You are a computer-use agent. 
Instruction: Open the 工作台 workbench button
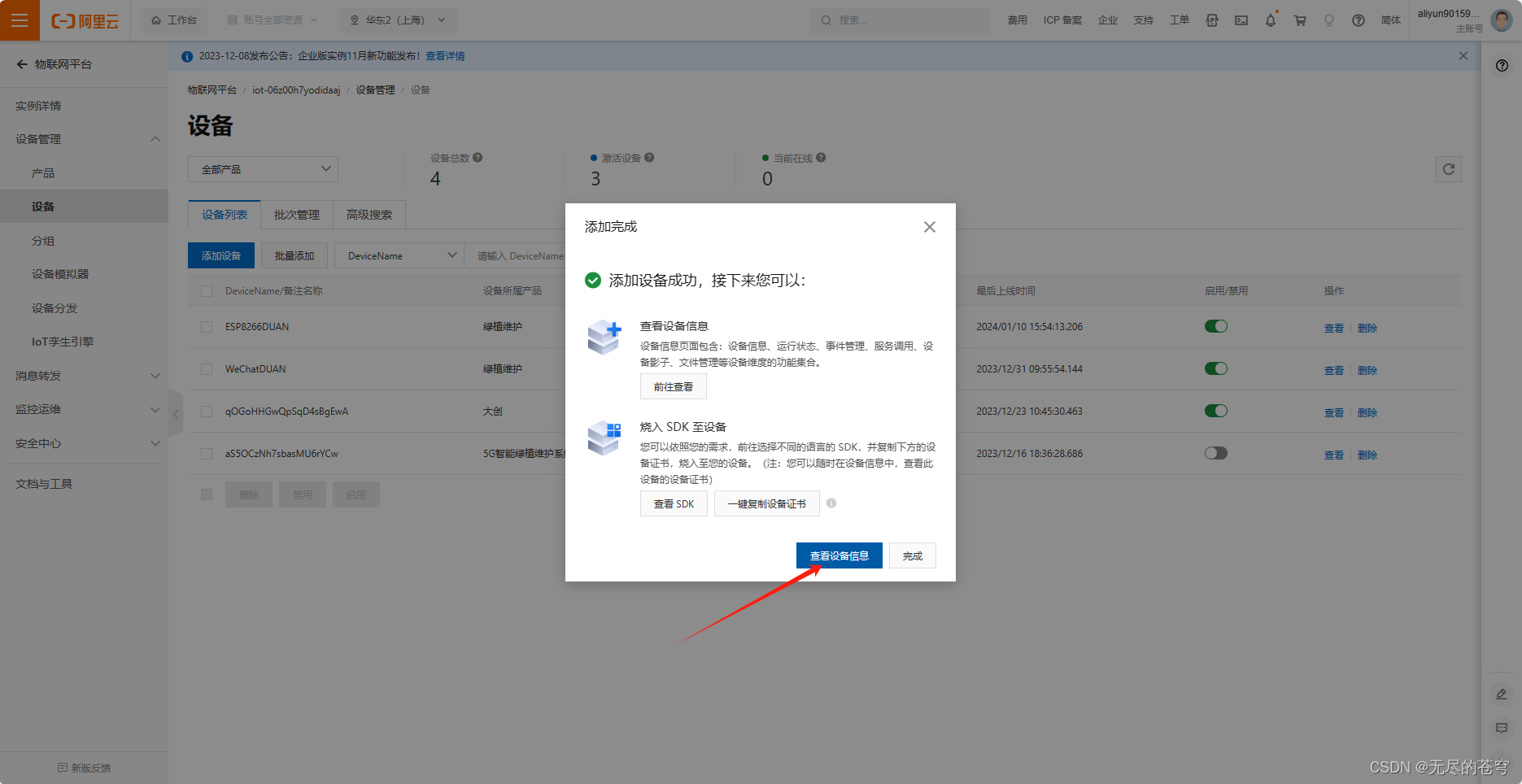(174, 20)
